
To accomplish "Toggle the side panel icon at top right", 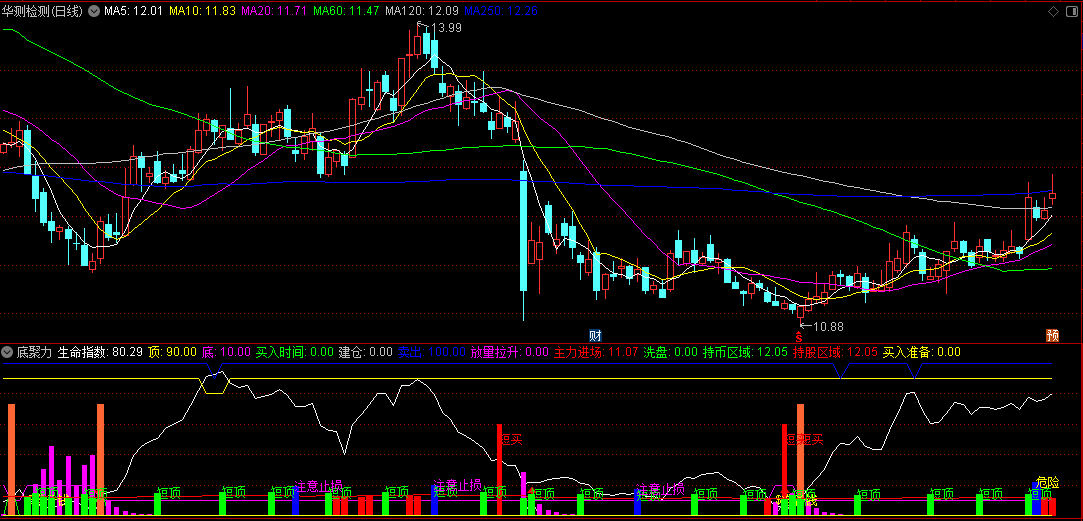I will pyautogui.click(x=1073, y=11).
